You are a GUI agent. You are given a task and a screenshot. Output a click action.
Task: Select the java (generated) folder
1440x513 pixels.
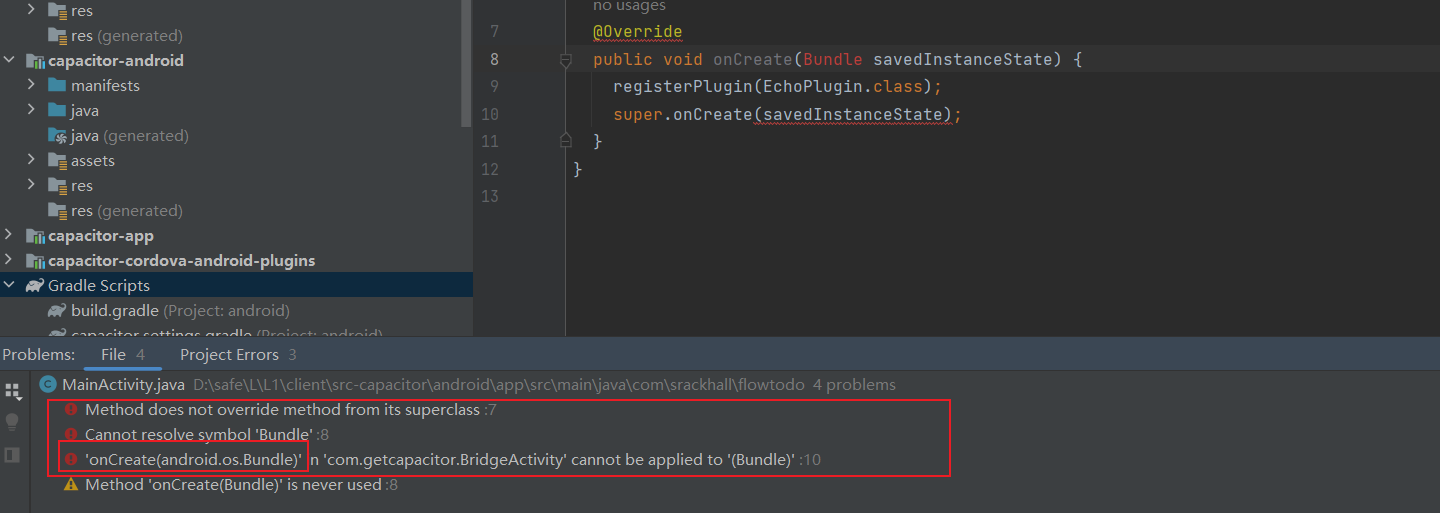(129, 136)
